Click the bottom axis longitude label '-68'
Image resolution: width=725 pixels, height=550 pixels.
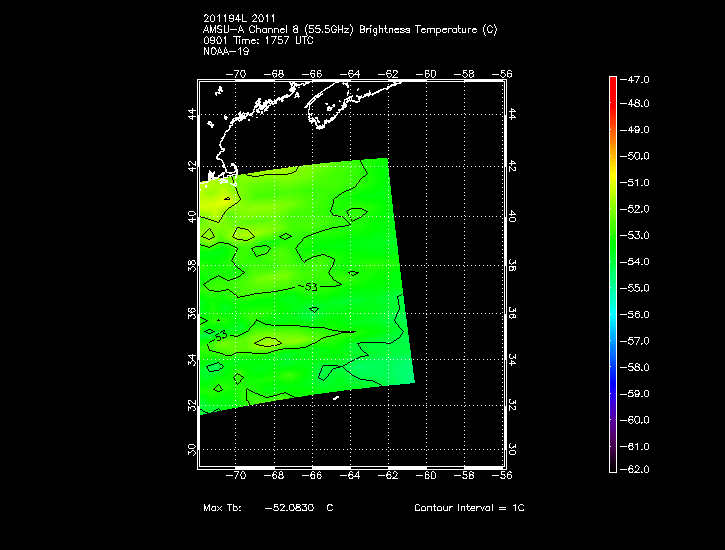click(x=274, y=475)
